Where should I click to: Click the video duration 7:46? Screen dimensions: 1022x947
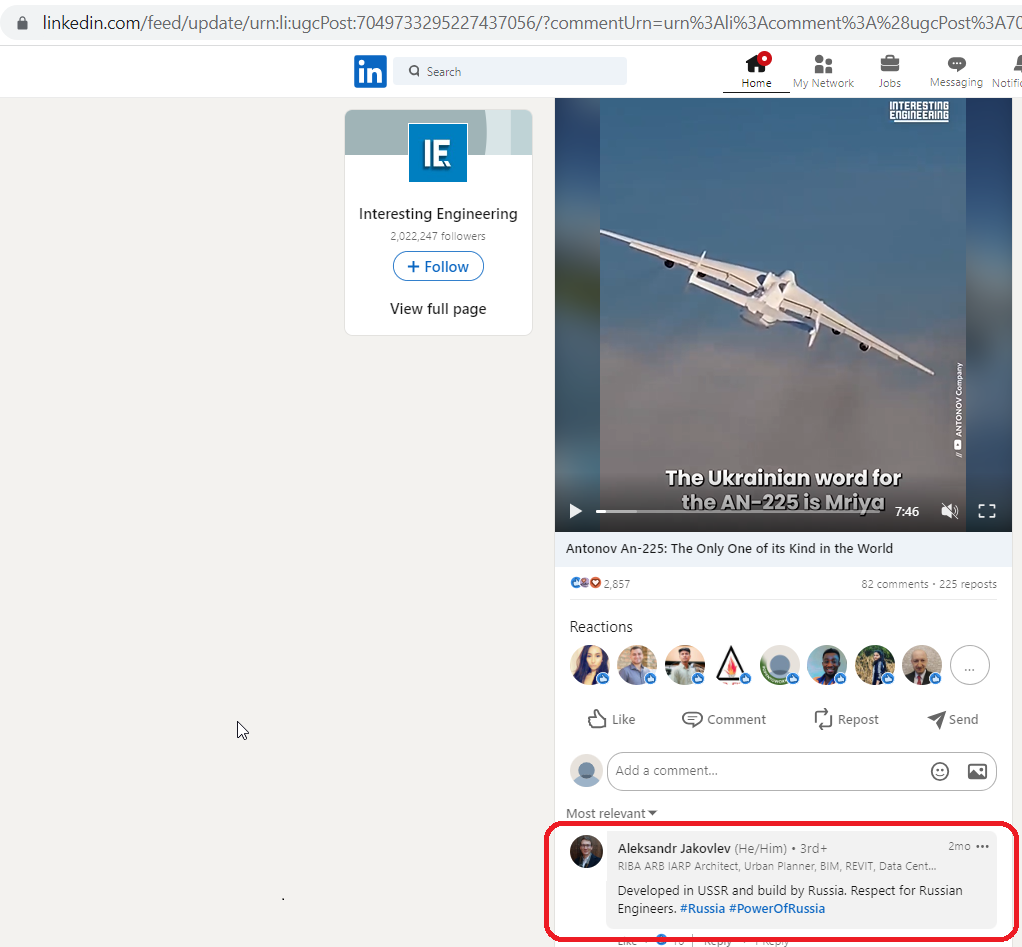[x=907, y=512]
